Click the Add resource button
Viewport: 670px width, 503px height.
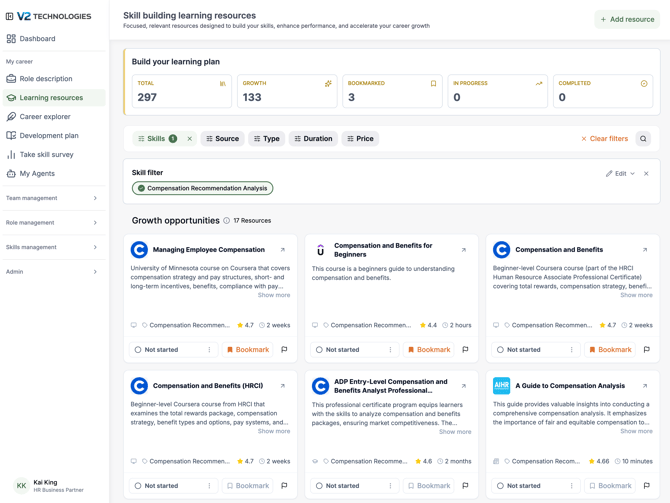pyautogui.click(x=627, y=19)
